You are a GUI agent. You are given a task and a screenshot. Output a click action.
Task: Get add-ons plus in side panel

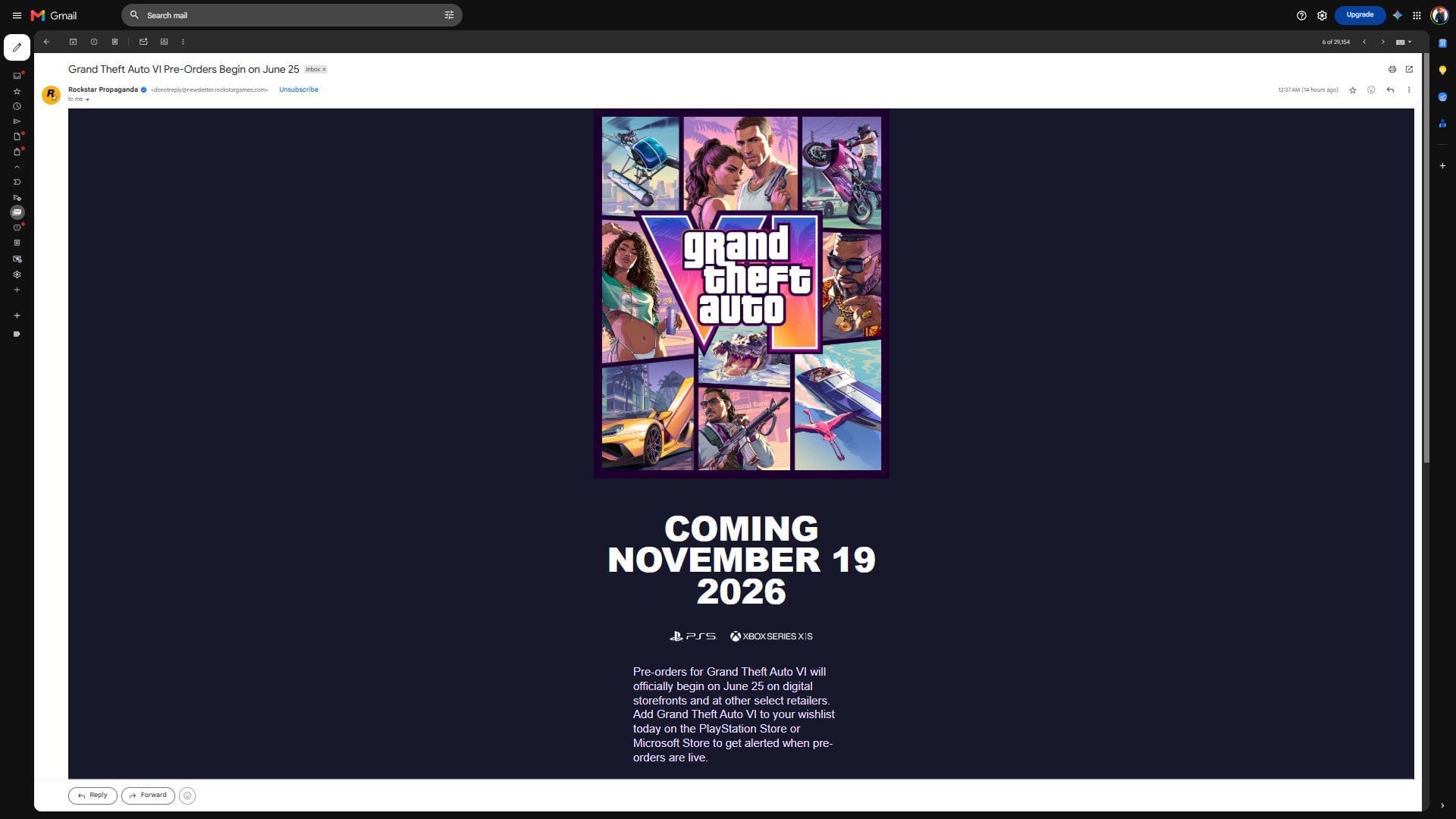(1442, 165)
